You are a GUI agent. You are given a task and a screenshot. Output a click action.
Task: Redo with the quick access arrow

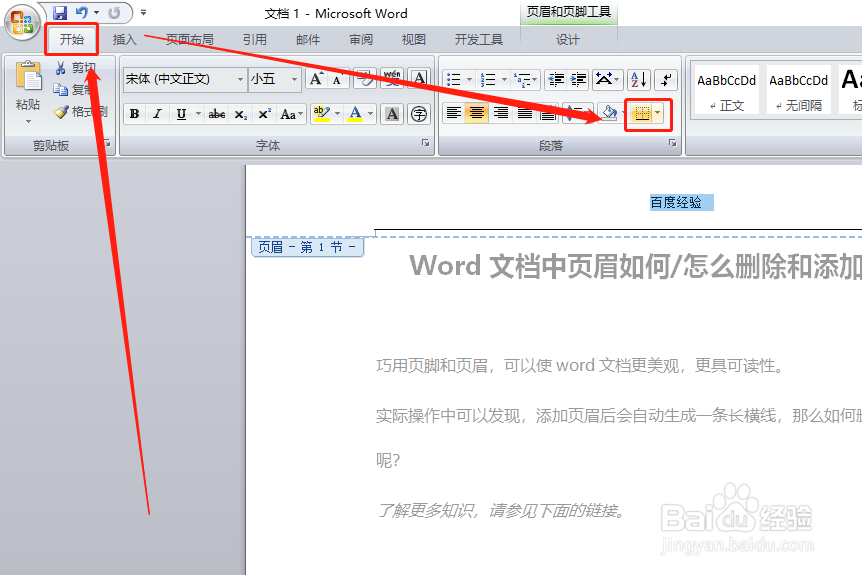[x=114, y=13]
